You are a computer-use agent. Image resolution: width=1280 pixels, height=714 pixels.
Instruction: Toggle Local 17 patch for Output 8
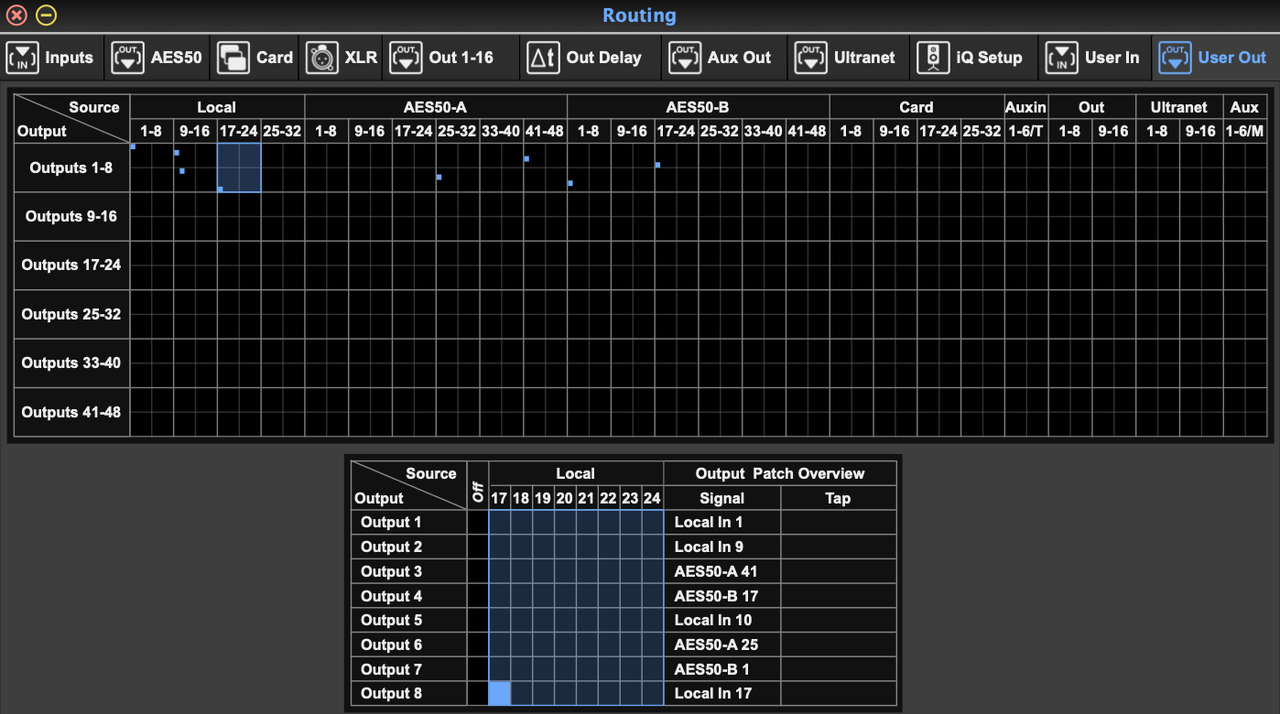pos(499,693)
